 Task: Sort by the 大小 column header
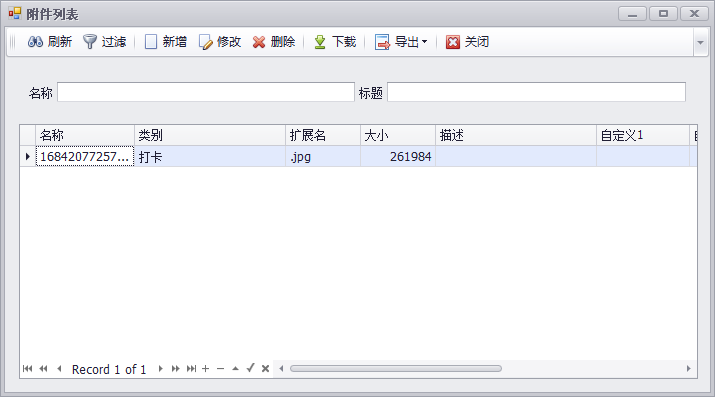[x=398, y=135]
